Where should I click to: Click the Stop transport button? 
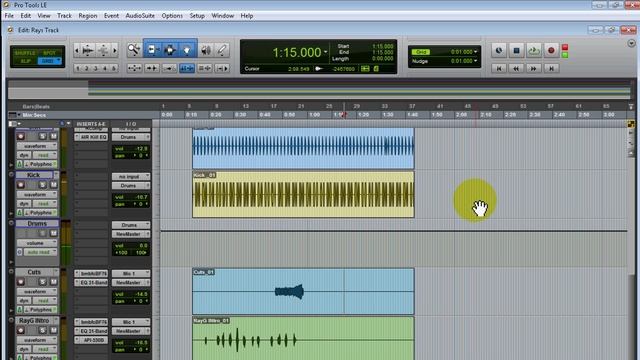pos(516,51)
